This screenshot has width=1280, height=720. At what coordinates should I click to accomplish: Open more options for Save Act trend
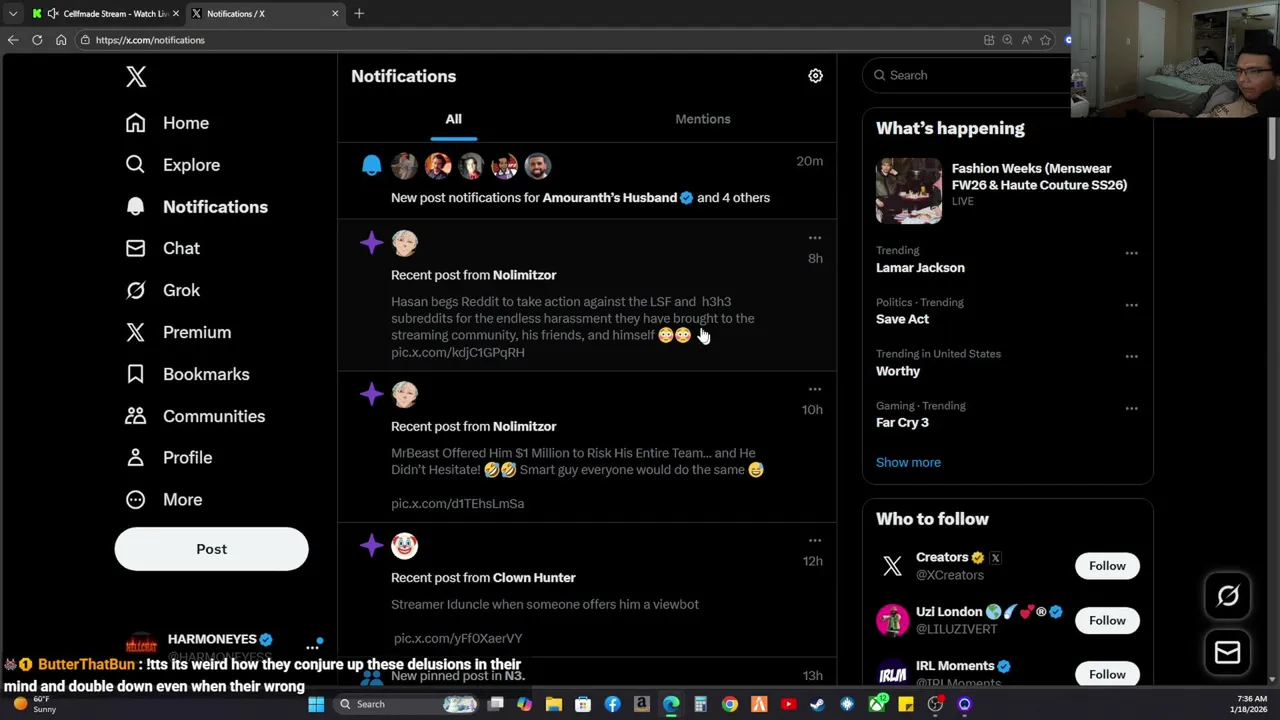click(1131, 305)
